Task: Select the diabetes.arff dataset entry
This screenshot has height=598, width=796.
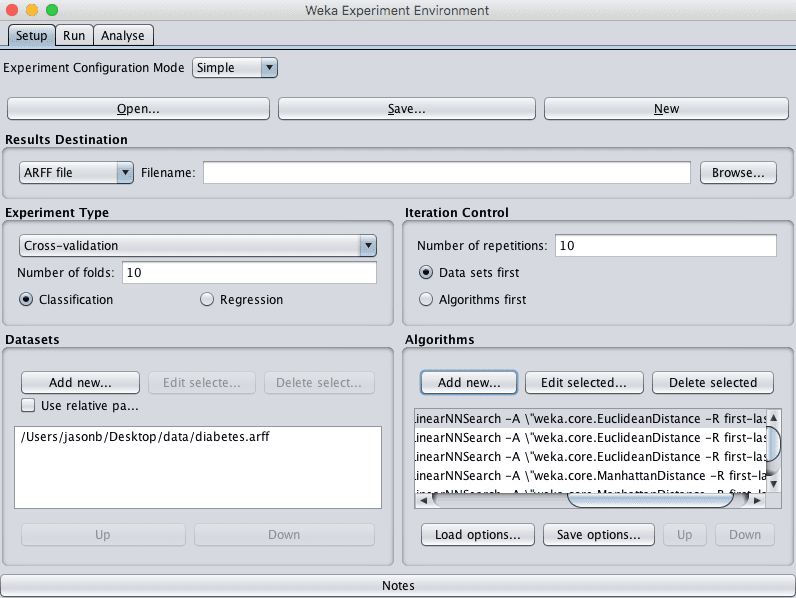Action: tap(198, 437)
